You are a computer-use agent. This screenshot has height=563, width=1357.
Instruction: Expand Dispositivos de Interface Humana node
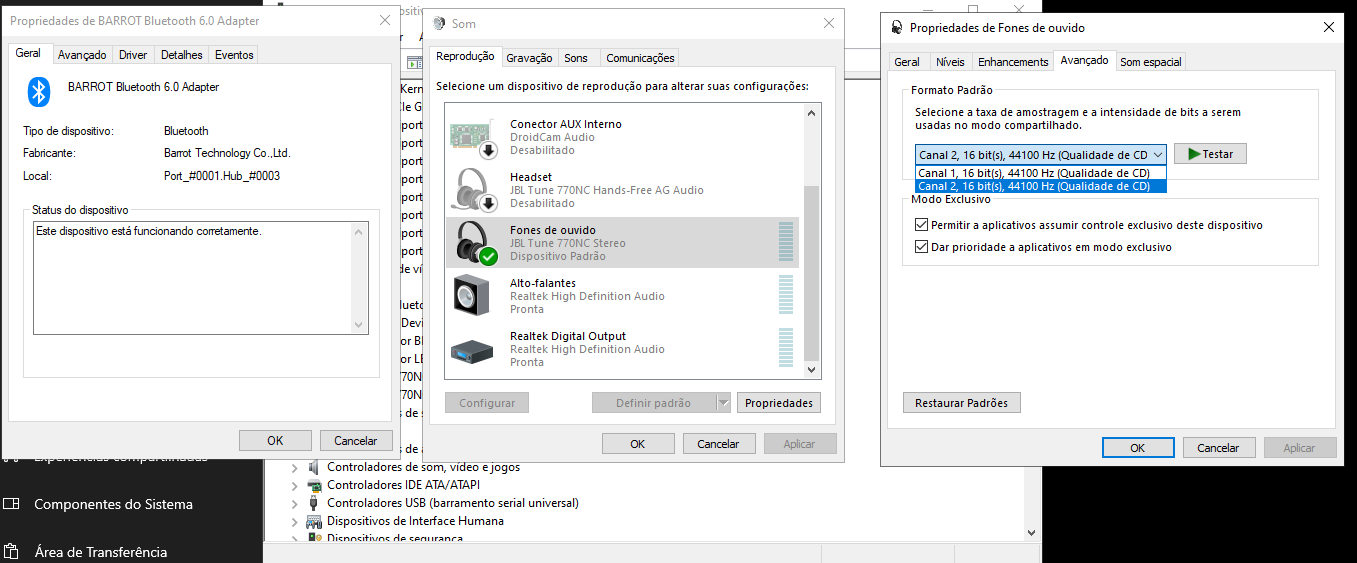pos(295,522)
